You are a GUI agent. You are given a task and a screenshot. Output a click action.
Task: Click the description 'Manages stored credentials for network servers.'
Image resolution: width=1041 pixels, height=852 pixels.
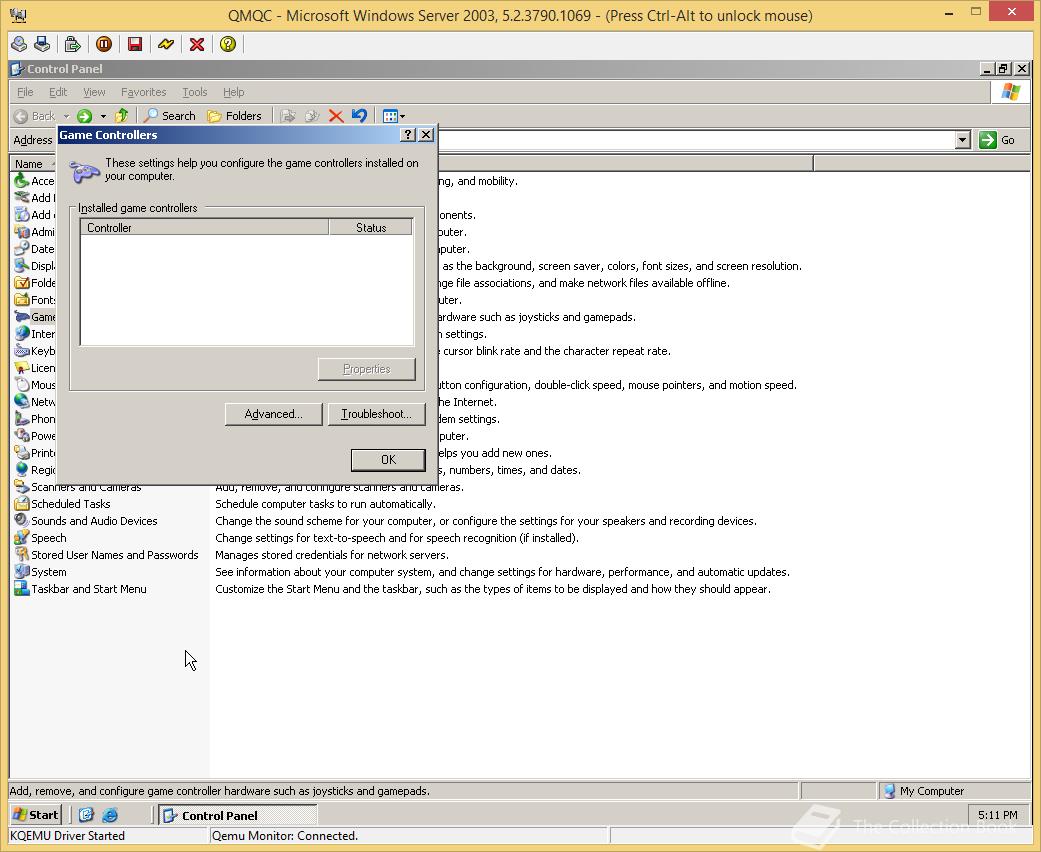[x=332, y=555]
